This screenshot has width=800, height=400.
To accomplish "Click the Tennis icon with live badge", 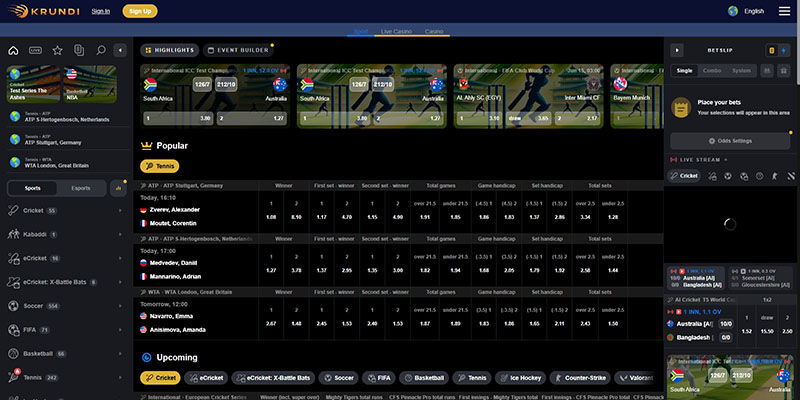I will (x=13, y=377).
